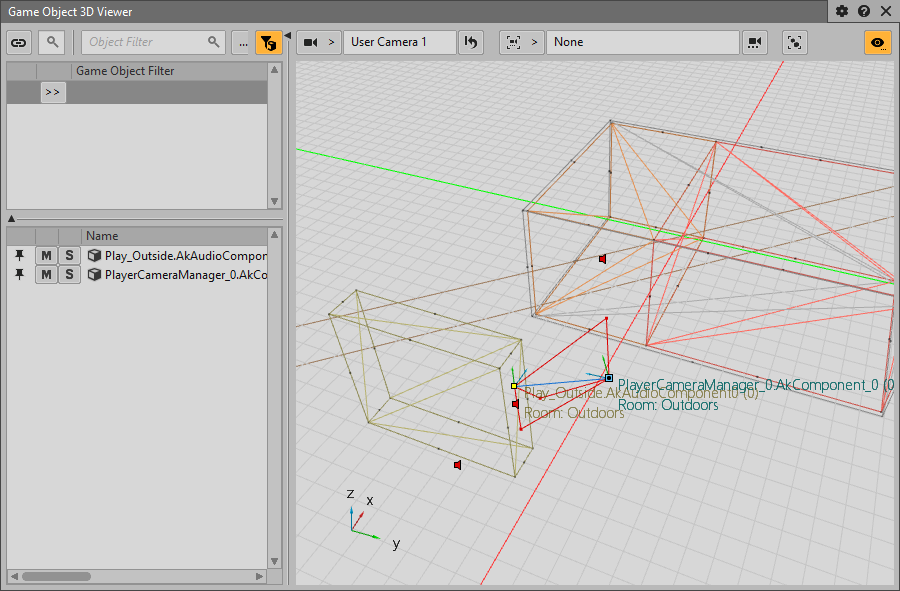Solo the PlayerCameraManager_0 object

pyautogui.click(x=69, y=274)
